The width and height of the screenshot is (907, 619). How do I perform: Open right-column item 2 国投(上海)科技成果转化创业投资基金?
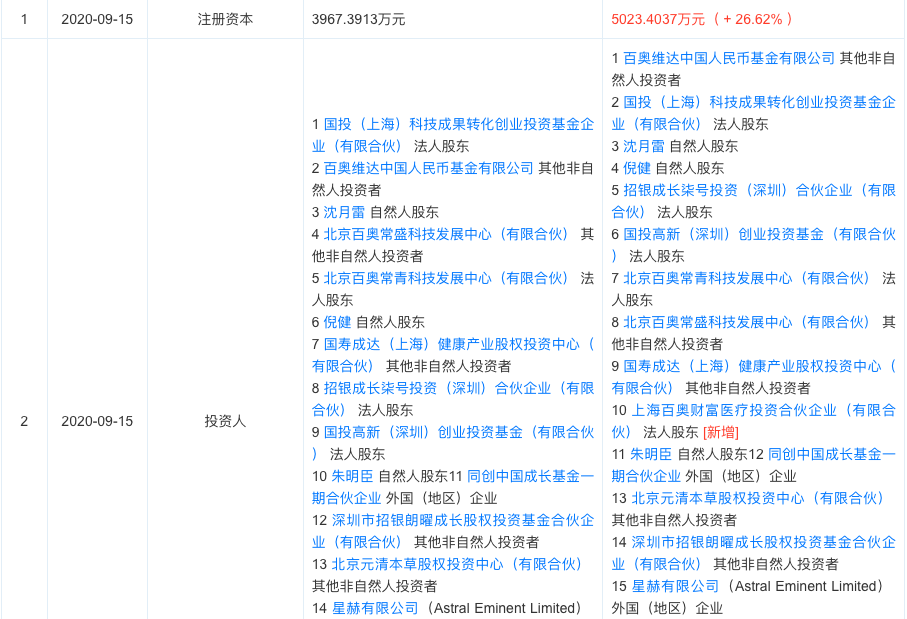tap(759, 102)
